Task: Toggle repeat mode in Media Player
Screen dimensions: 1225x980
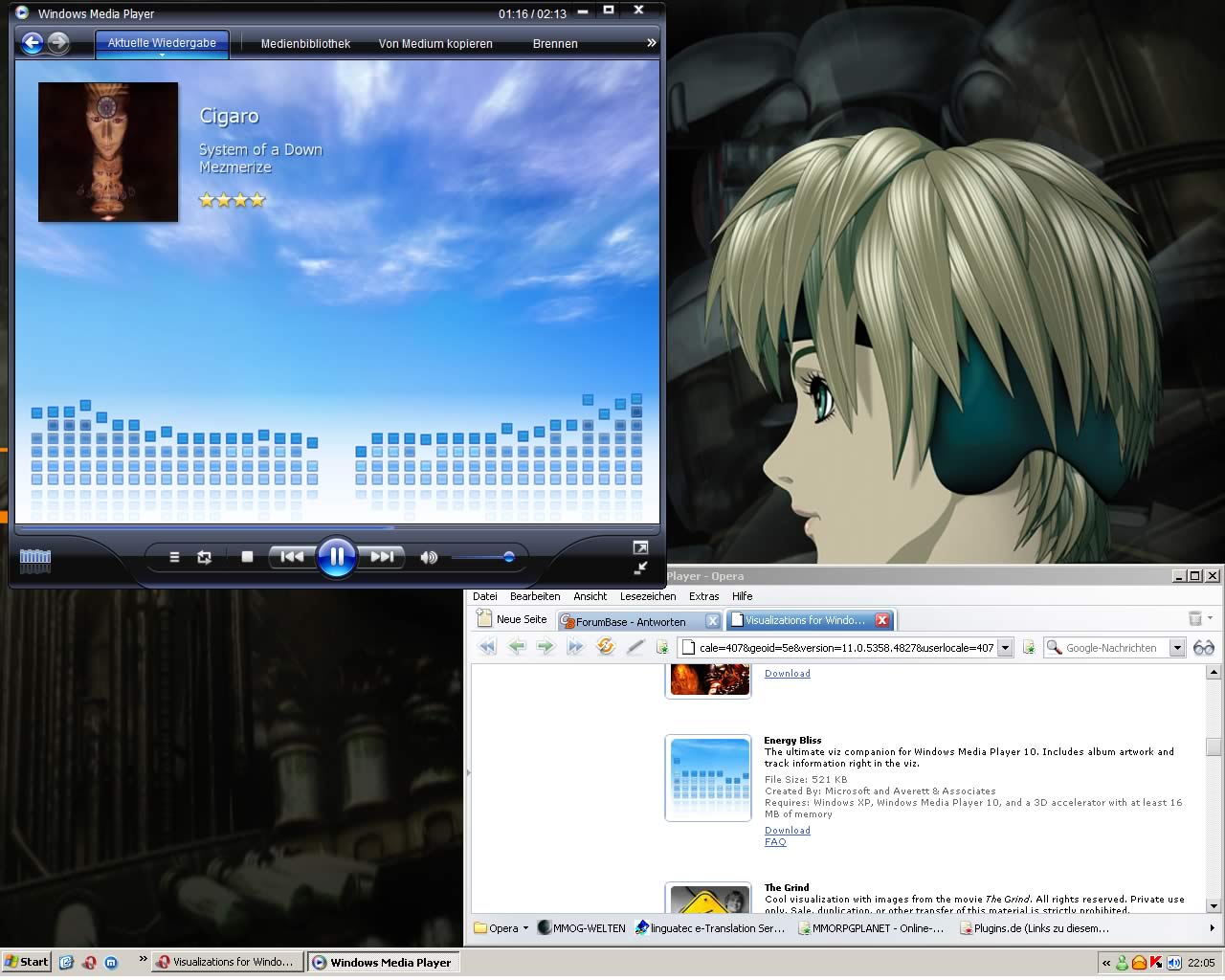Action: pyautogui.click(x=204, y=557)
